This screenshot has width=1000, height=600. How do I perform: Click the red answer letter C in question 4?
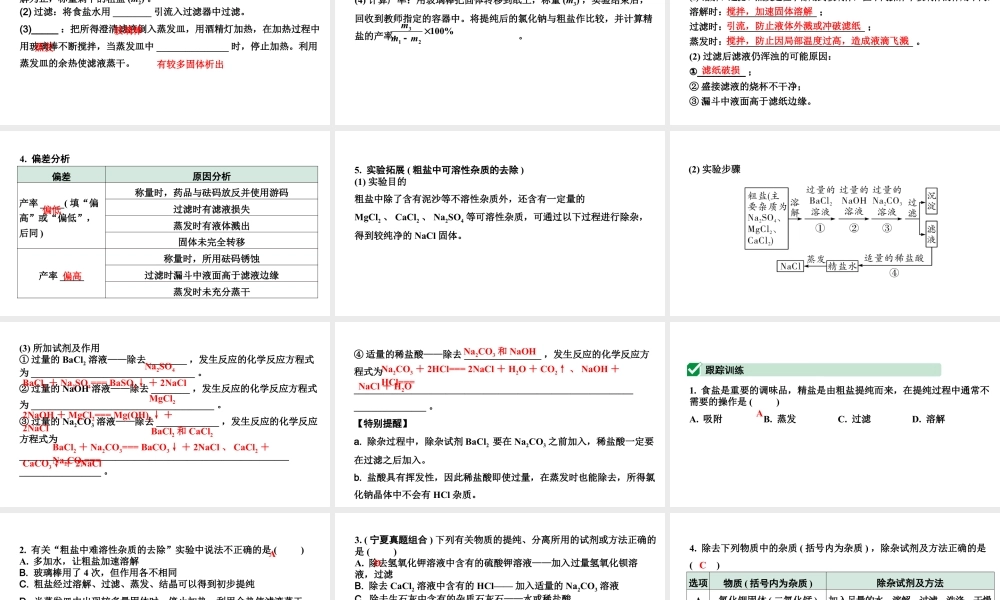(x=702, y=565)
